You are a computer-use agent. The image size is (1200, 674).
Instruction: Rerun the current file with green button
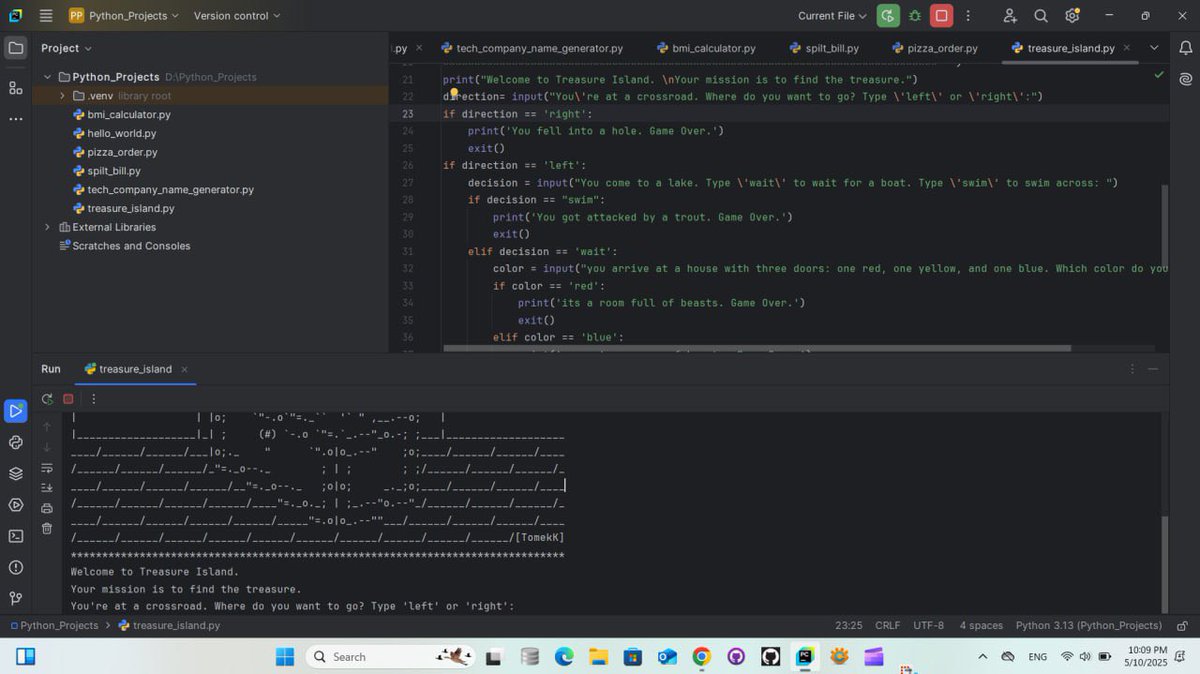click(x=888, y=16)
